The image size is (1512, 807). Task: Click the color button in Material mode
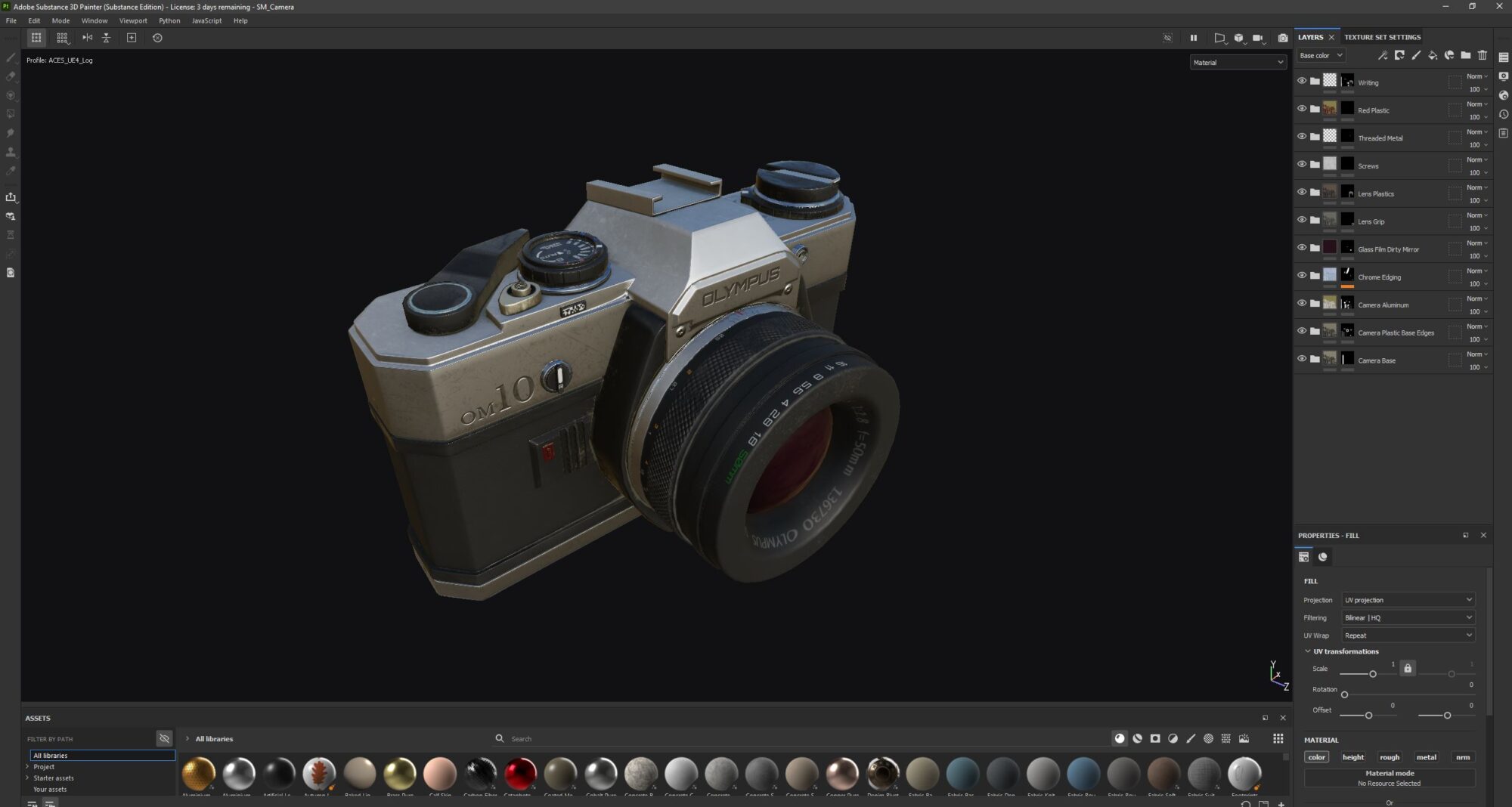1316,756
